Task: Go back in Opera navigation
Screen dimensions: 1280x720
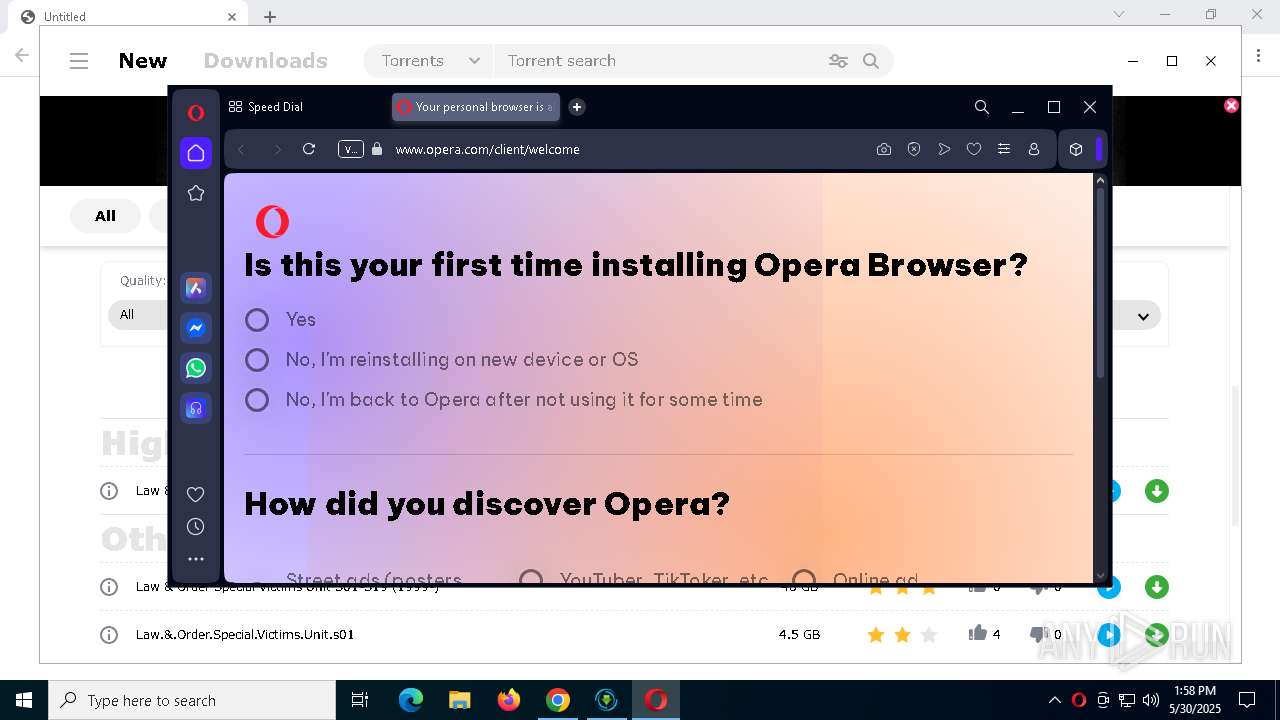Action: (x=241, y=149)
